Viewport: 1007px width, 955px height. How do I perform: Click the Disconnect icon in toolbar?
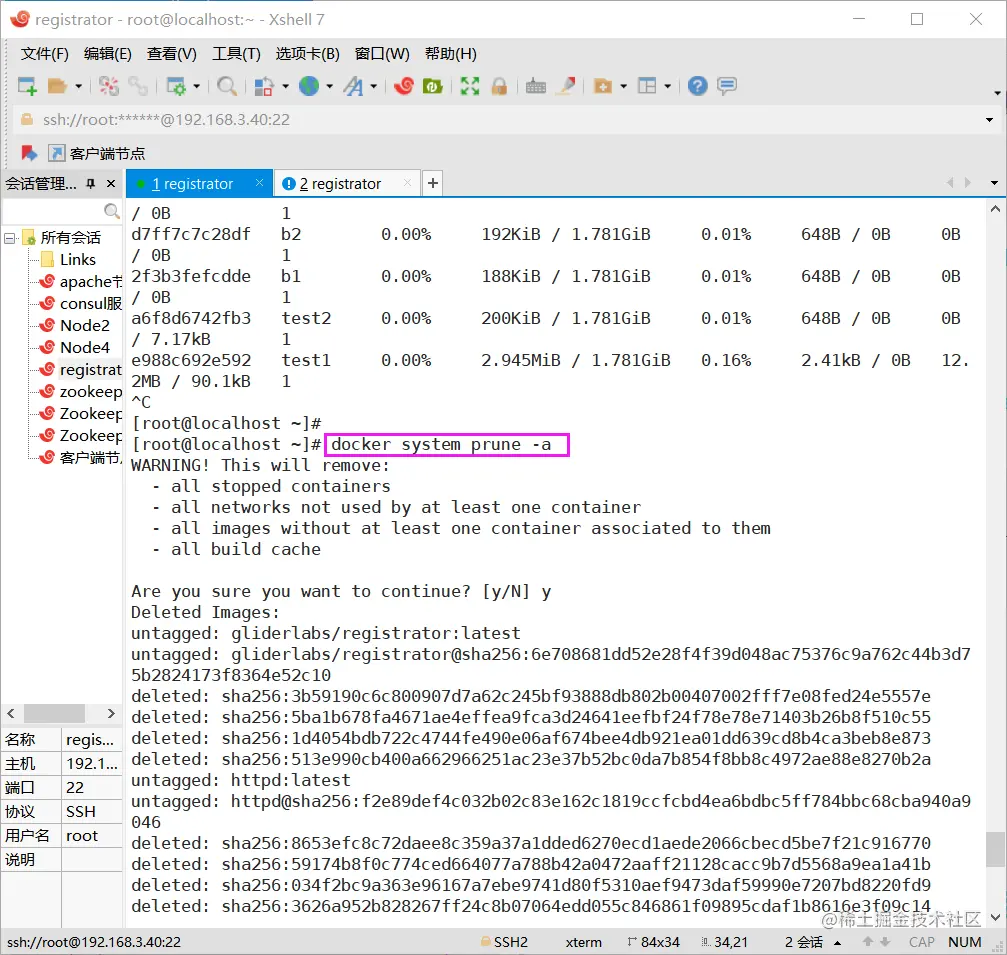tap(109, 85)
